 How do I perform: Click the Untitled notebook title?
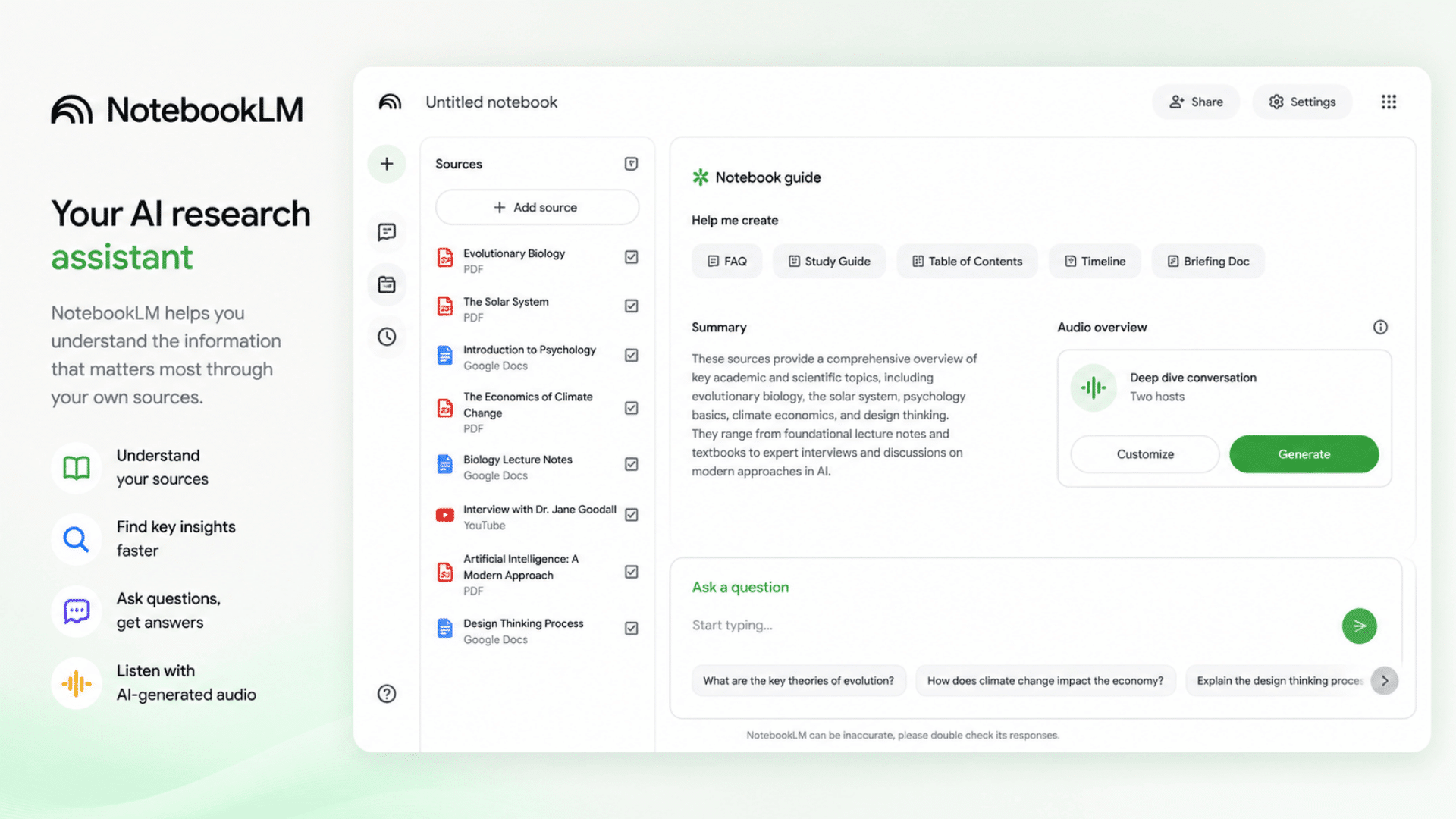[x=491, y=102]
